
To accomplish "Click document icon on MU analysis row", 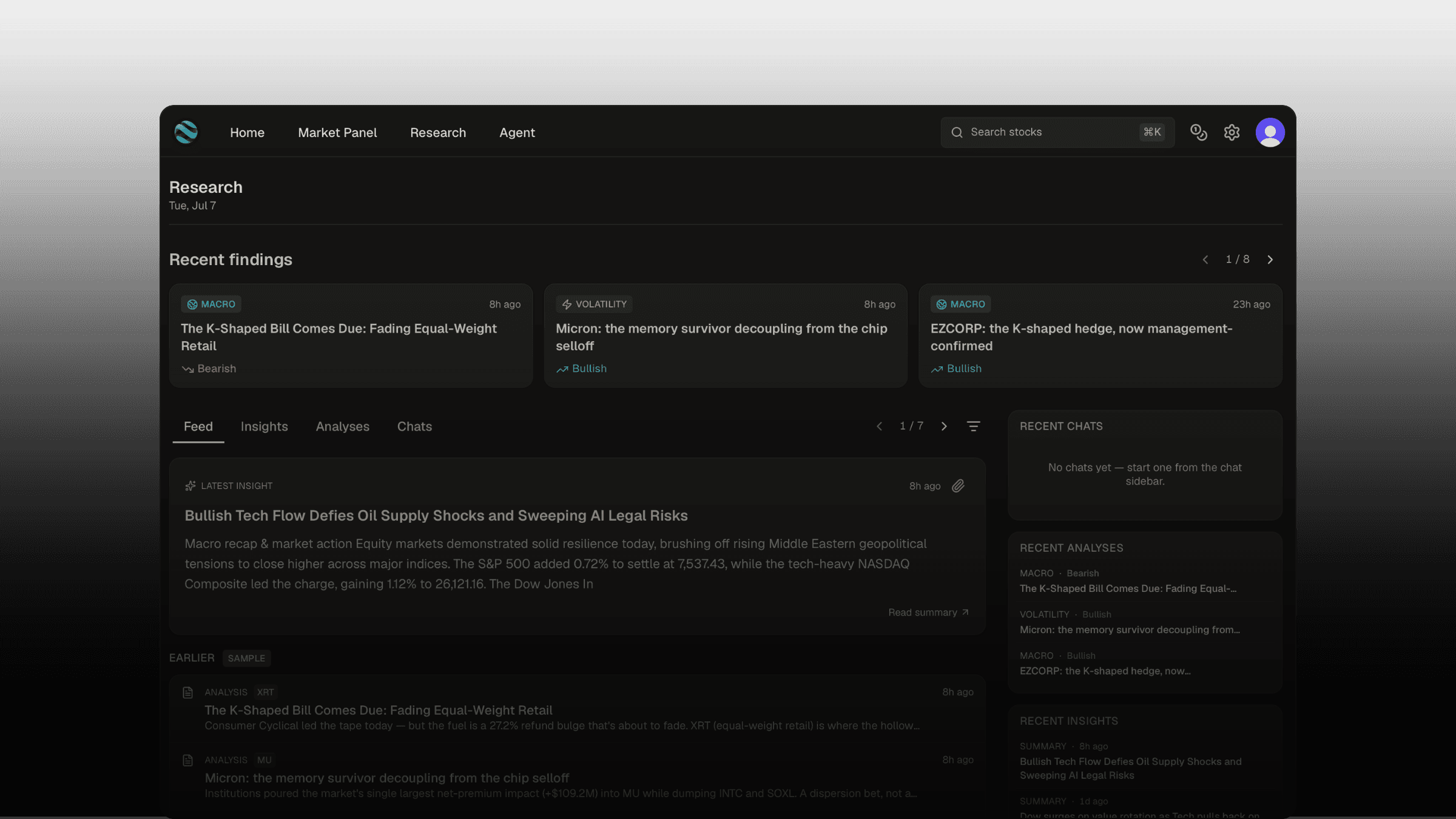I will coord(188,760).
